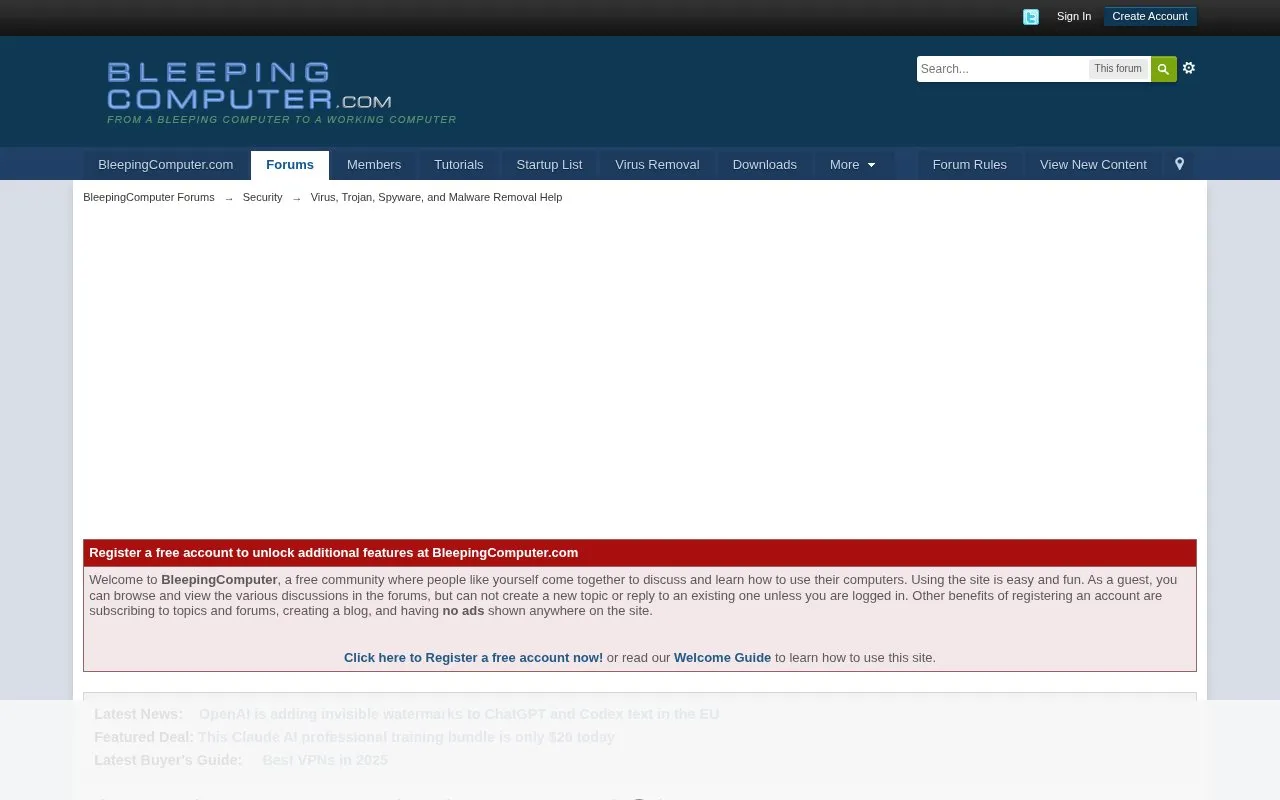
Task: Open the Claude AI training bundle deal
Action: pos(406,737)
